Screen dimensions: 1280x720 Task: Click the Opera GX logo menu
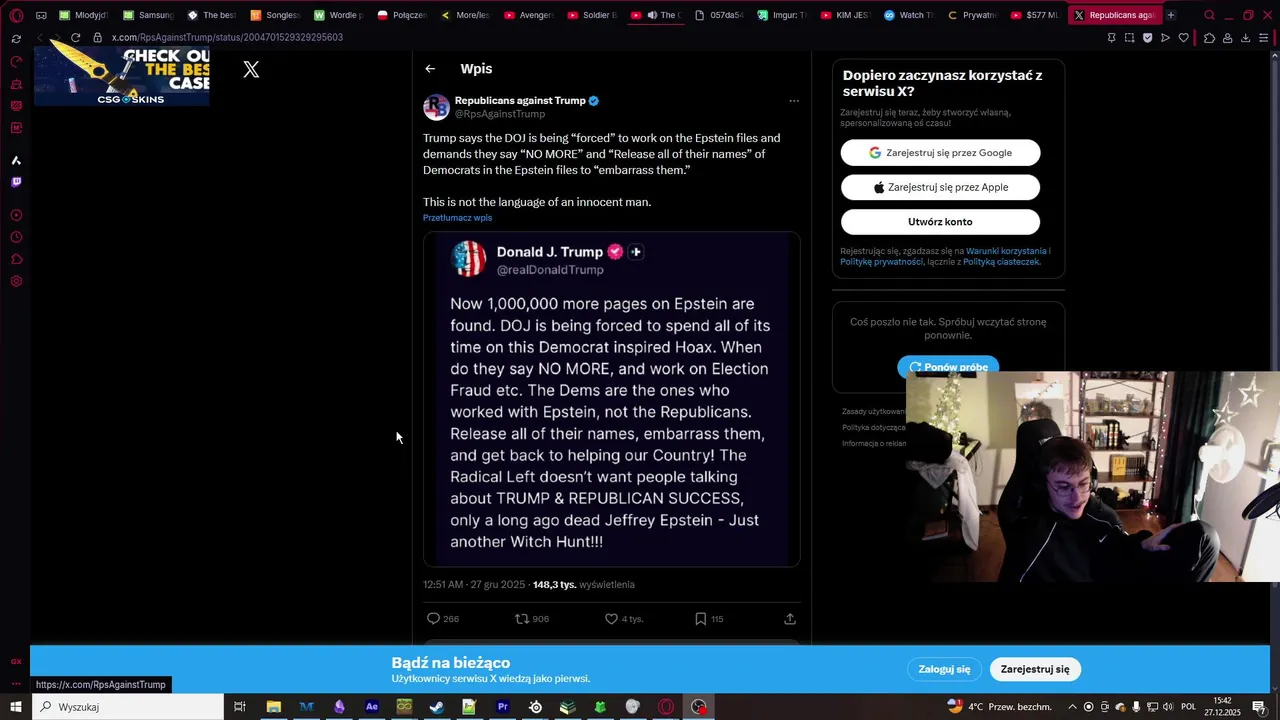tap(16, 15)
